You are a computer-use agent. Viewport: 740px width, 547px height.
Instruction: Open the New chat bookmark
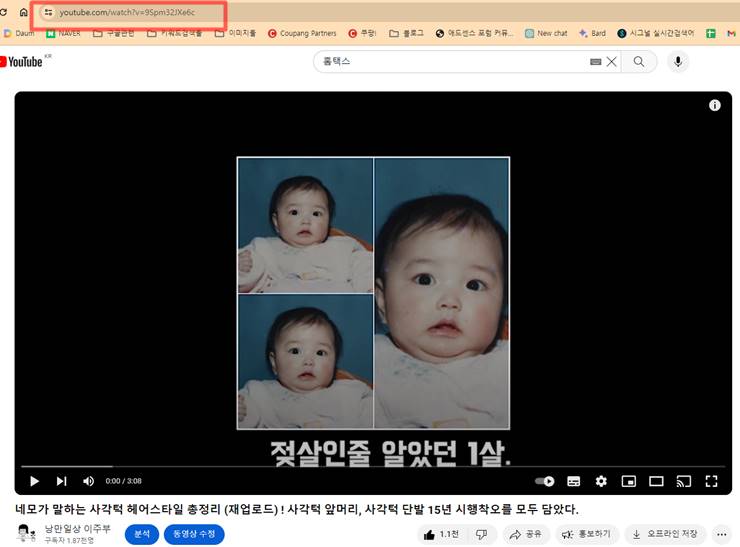pyautogui.click(x=546, y=33)
